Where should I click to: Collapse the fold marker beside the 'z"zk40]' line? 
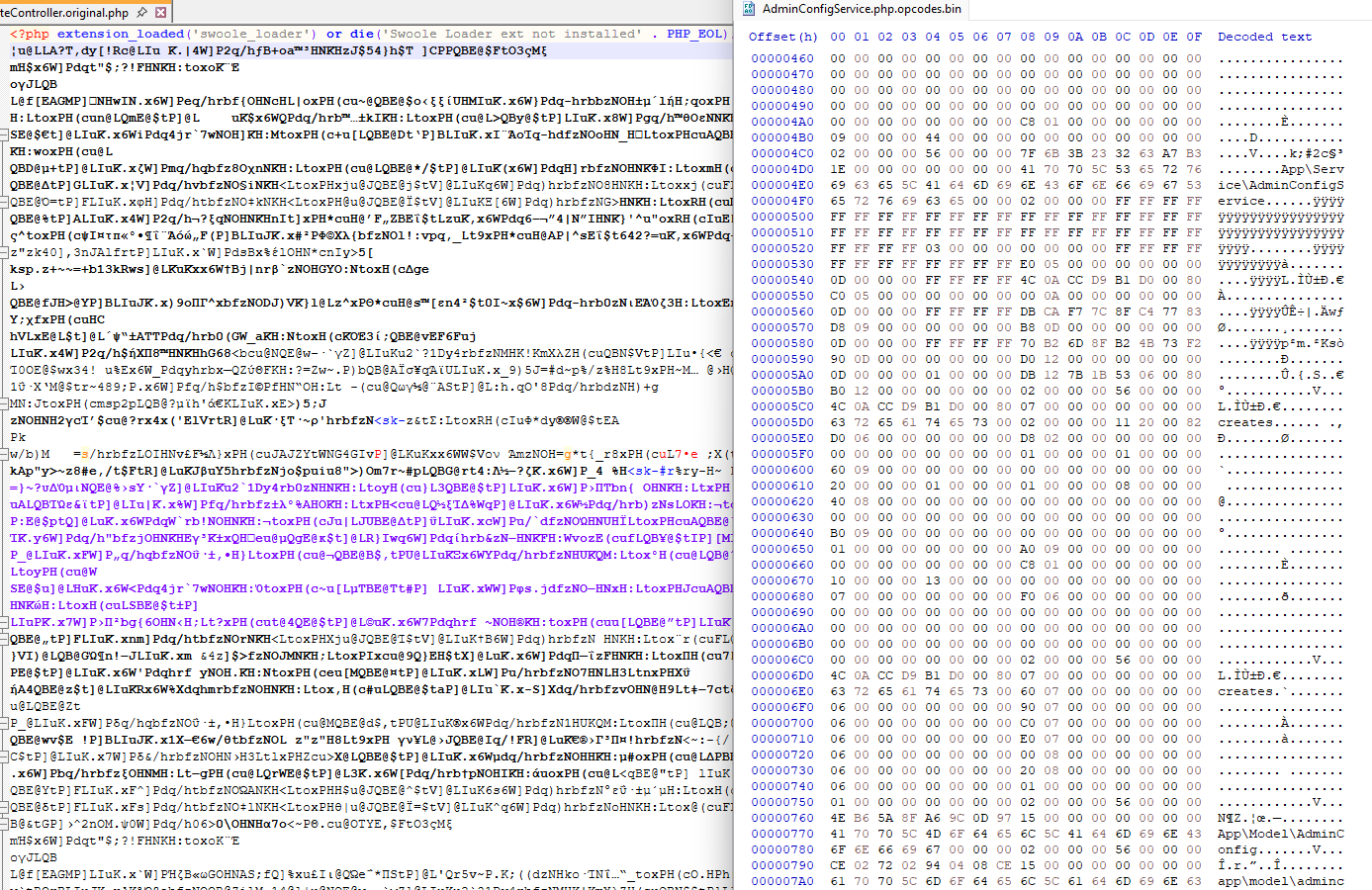[5, 252]
